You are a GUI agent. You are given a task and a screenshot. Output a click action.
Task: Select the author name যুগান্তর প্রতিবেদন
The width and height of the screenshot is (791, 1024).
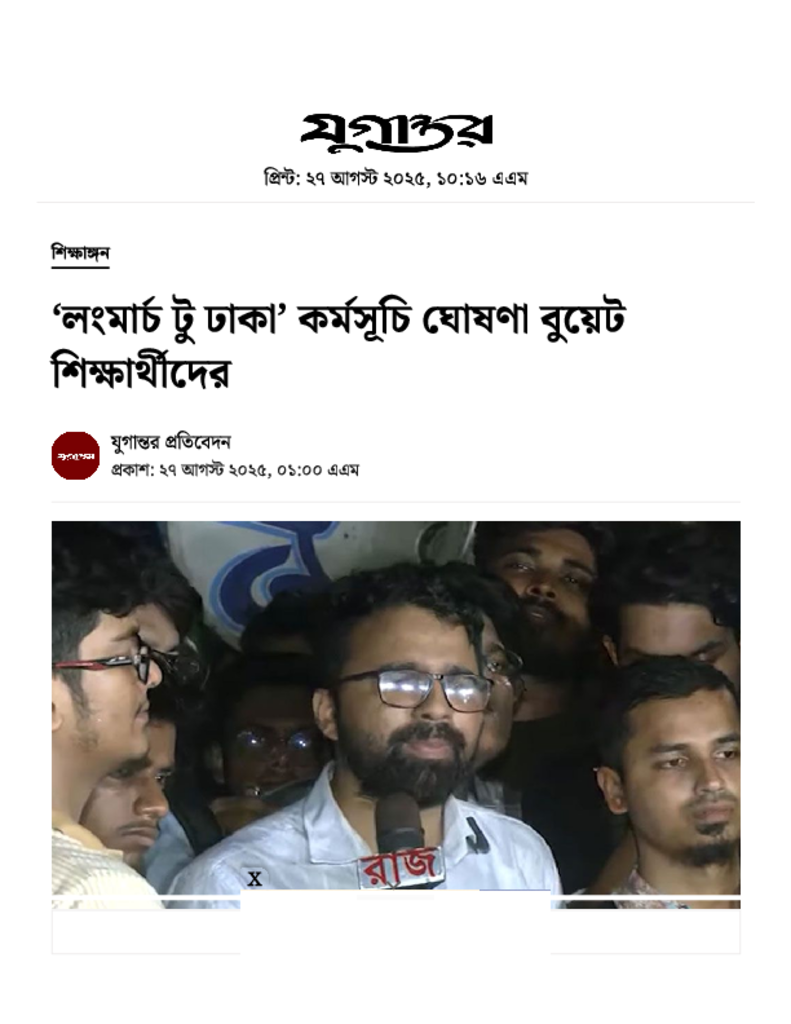pyautogui.click(x=170, y=442)
